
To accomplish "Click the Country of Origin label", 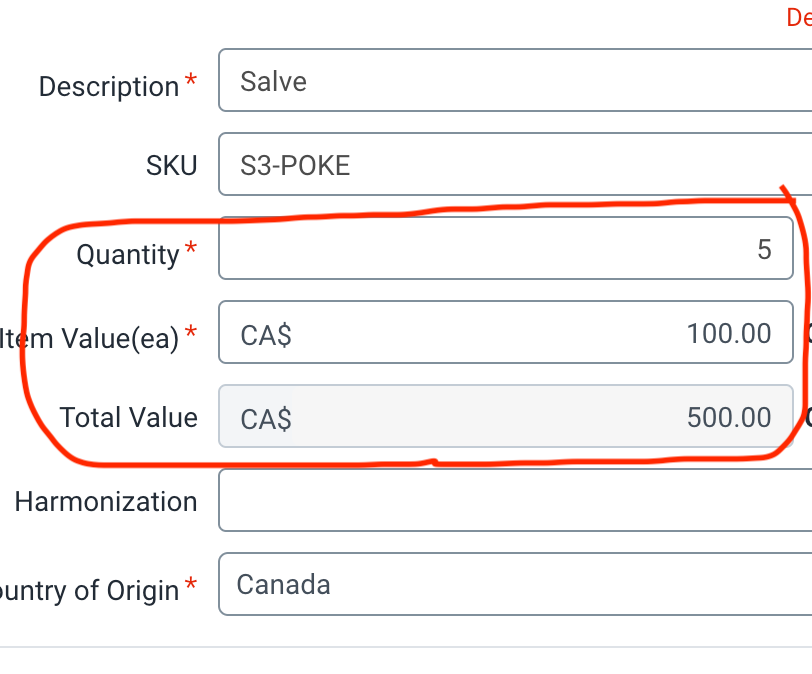I will (x=89, y=590).
